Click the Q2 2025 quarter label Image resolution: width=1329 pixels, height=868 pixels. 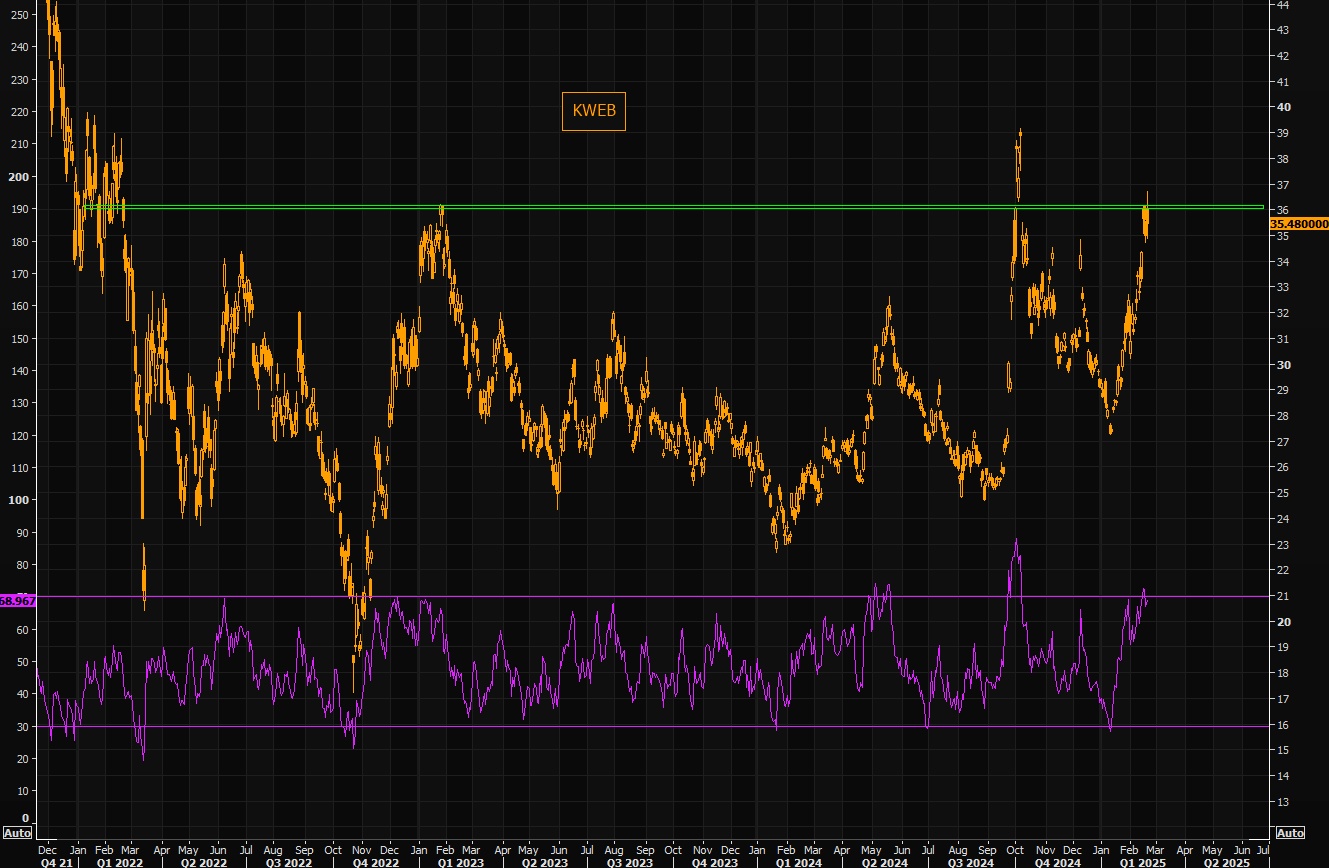pos(1225,861)
